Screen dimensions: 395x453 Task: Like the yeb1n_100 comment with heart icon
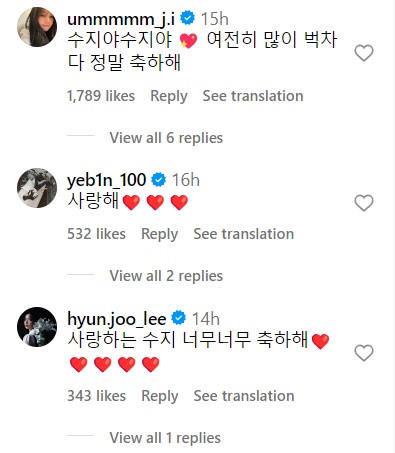pos(364,203)
